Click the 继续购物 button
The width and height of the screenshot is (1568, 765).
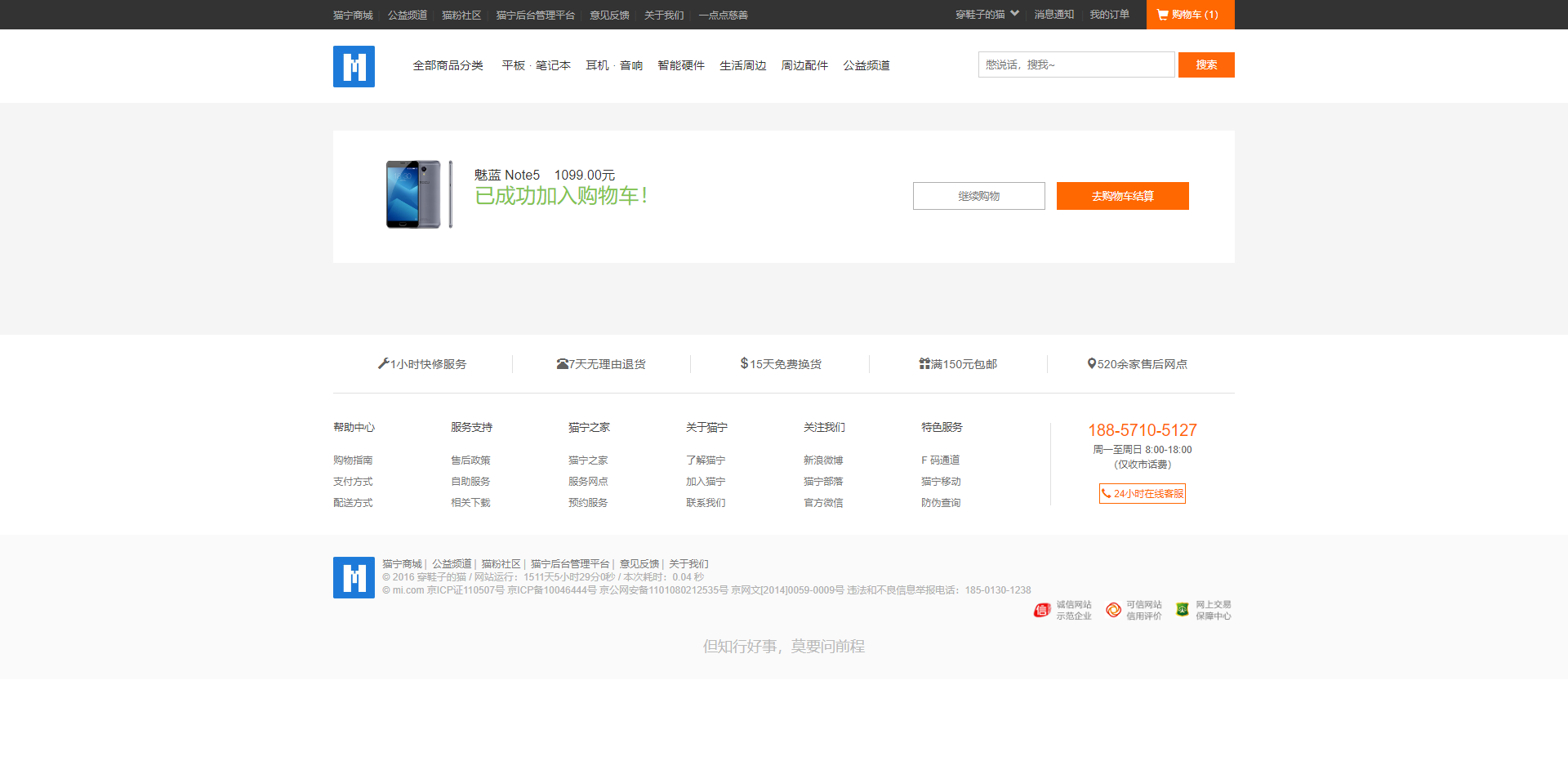coord(979,196)
